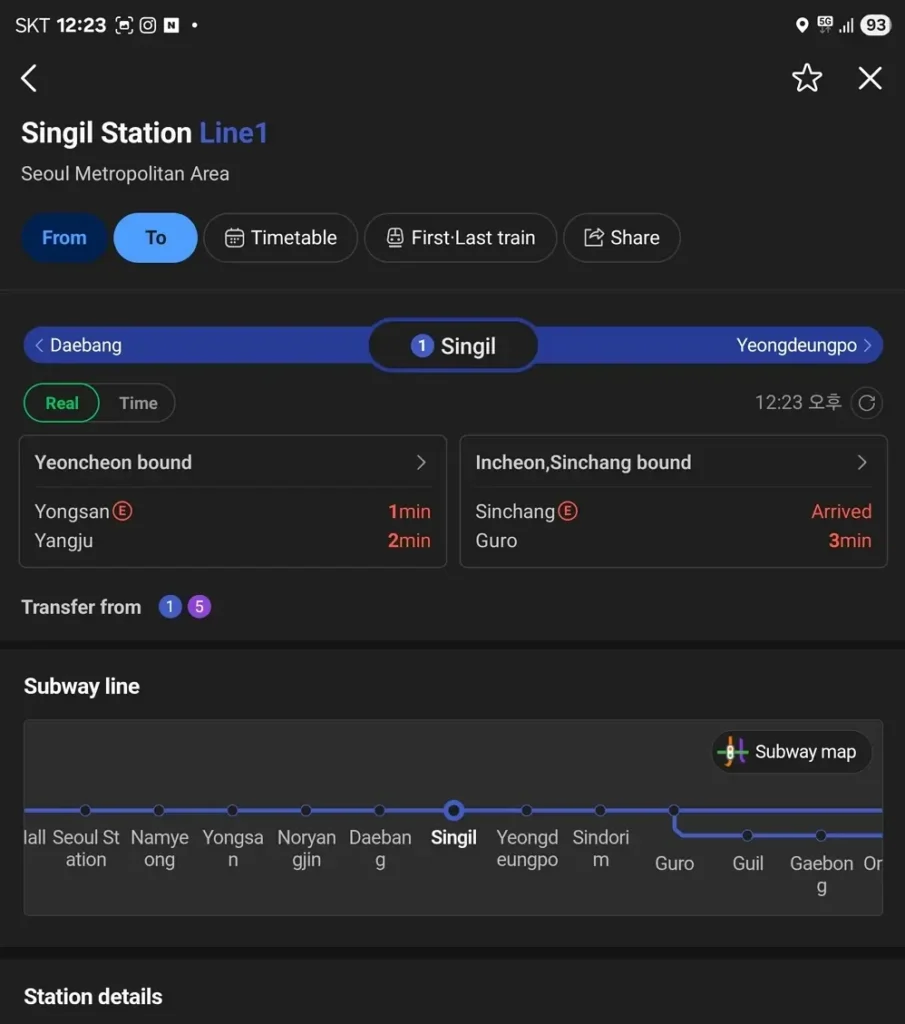Screen dimensions: 905x1024
Task: Expand Yeoncheon bound arrivals chevron
Action: pyautogui.click(x=421, y=462)
